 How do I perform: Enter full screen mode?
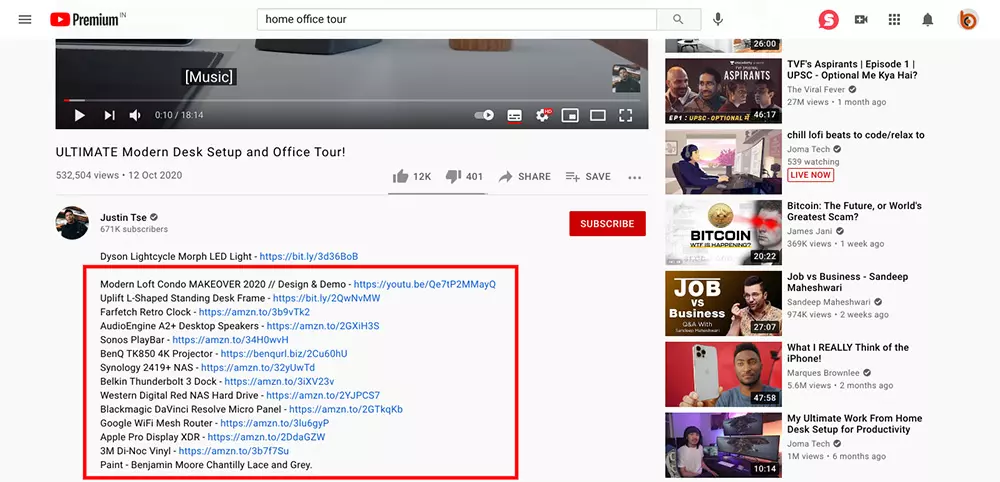(626, 115)
